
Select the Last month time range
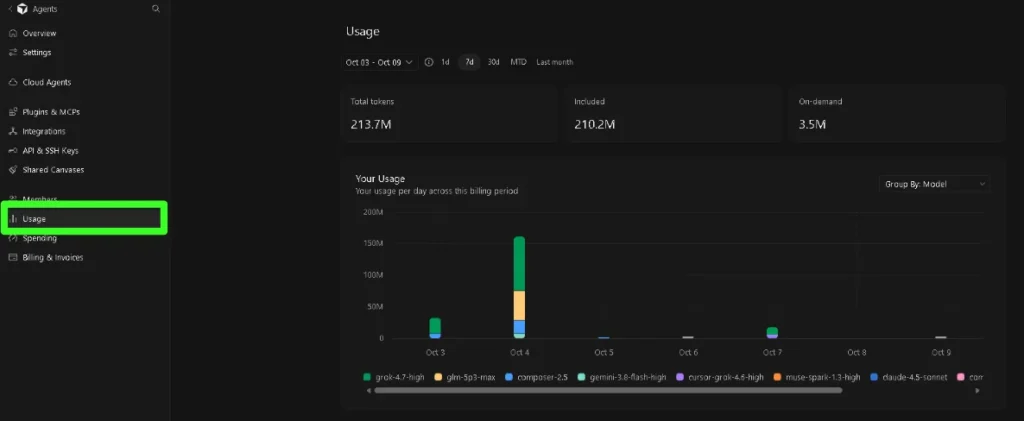[x=554, y=62]
